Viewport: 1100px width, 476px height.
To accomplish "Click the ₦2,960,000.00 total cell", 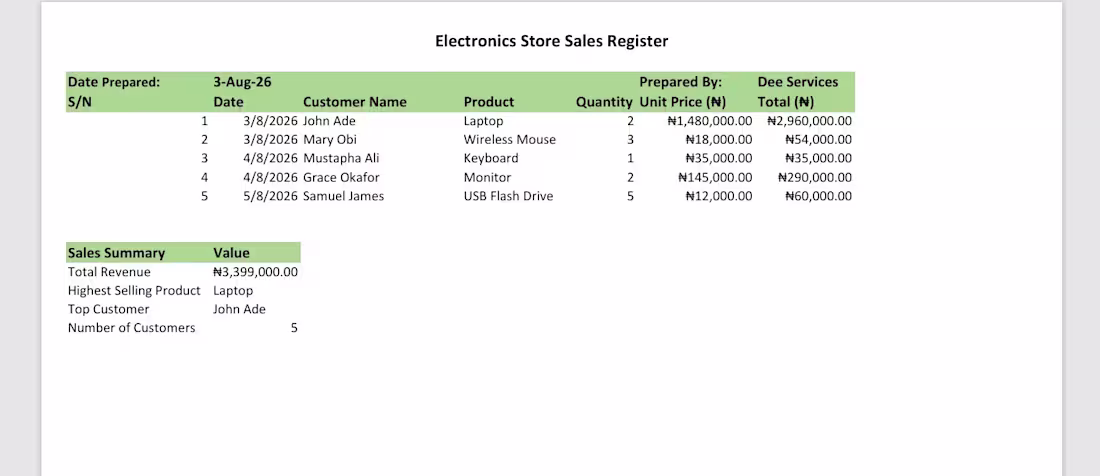I will 810,121.
